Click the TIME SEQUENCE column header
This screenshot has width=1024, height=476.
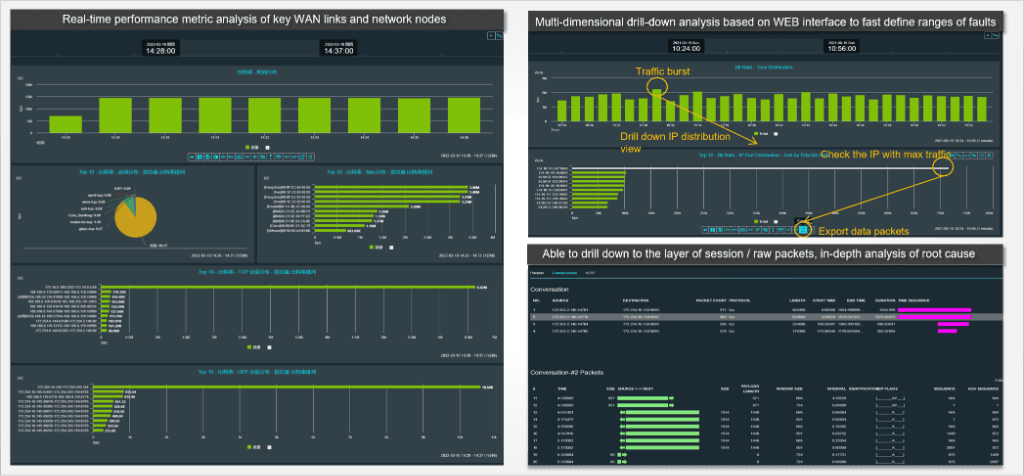tap(912, 302)
